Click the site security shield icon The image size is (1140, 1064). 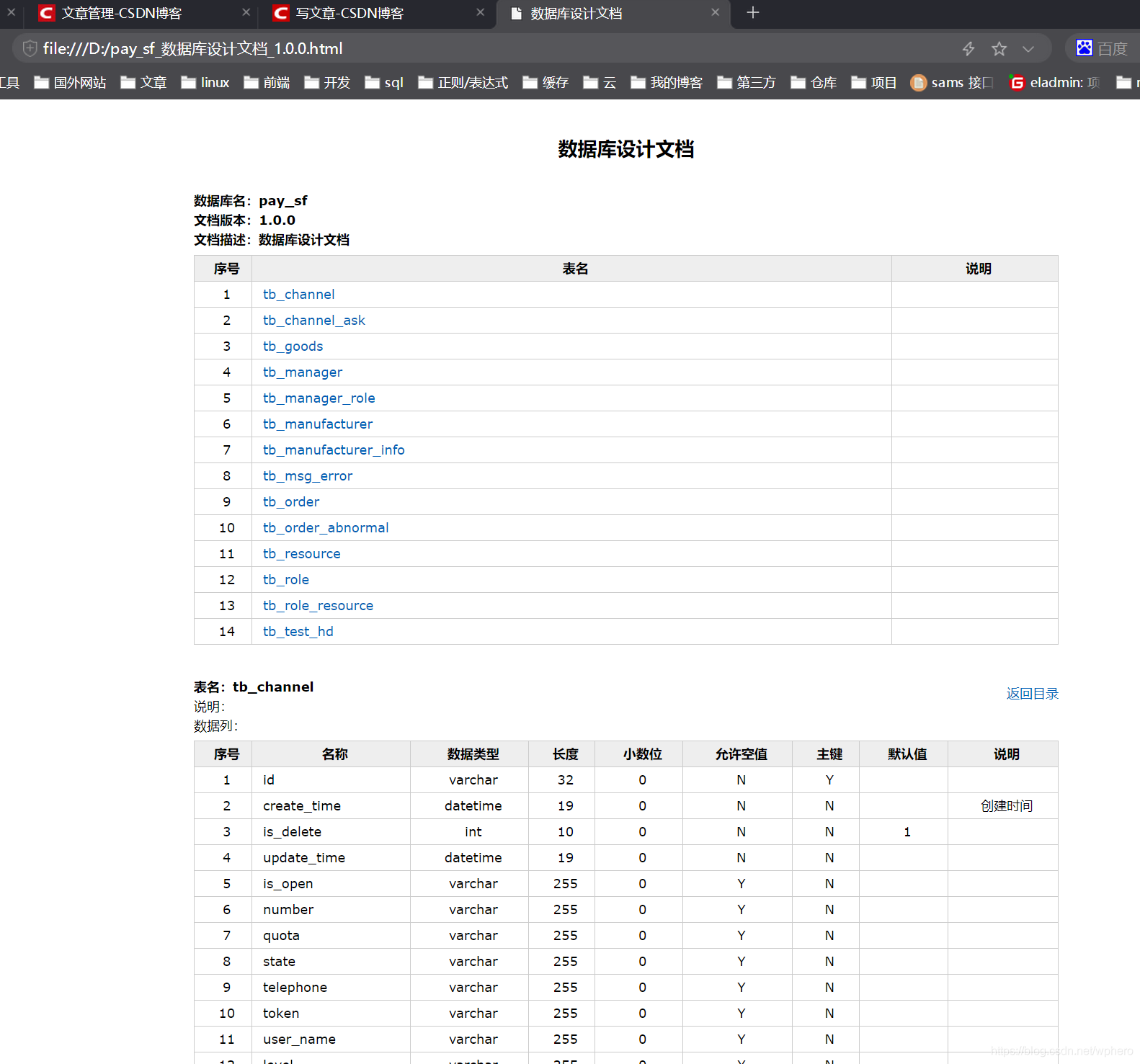coord(30,48)
